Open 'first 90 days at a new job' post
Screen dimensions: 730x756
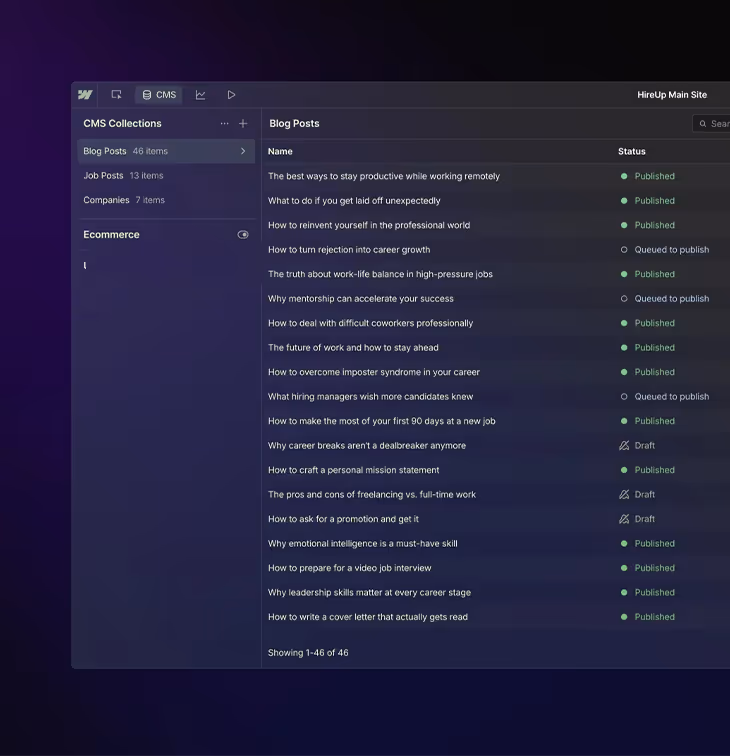click(x=381, y=421)
